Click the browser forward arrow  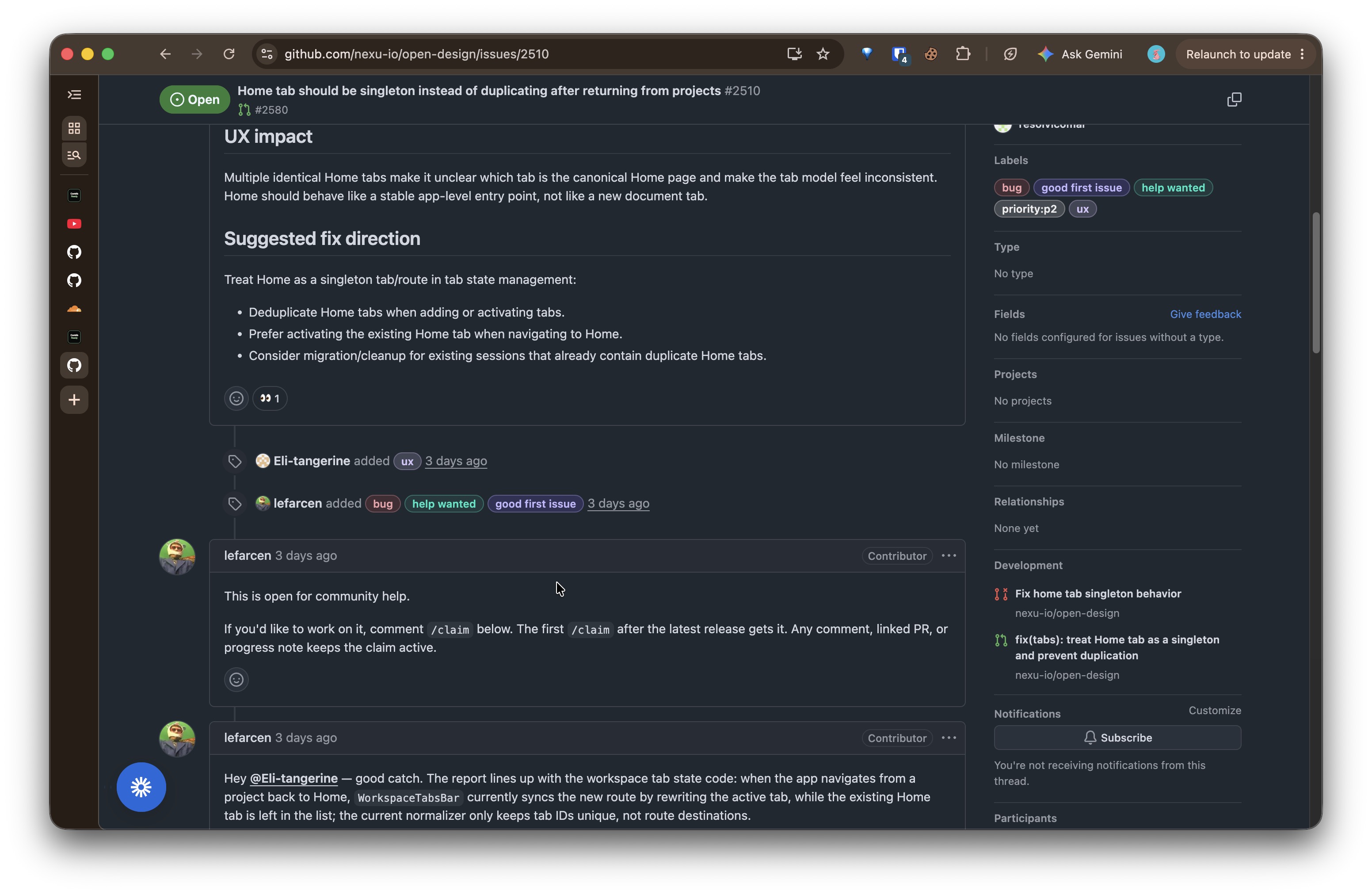click(197, 54)
